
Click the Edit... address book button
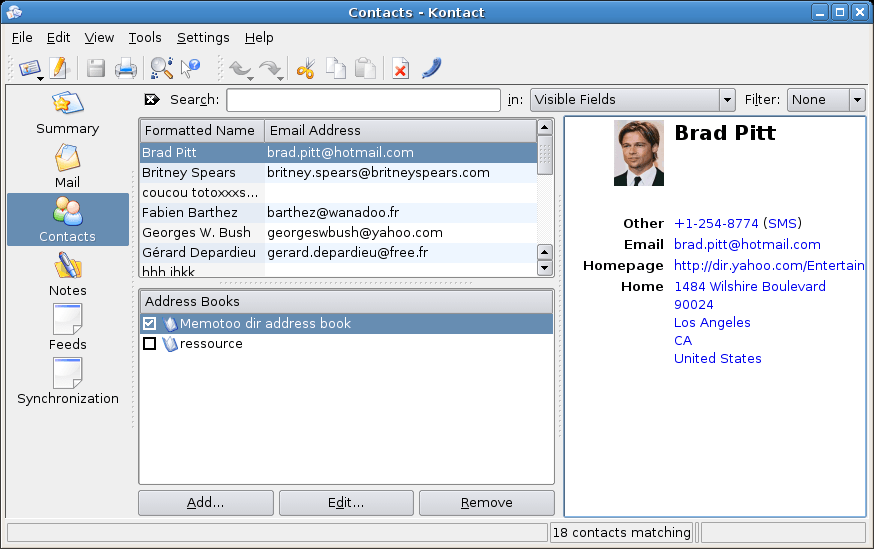coord(346,503)
